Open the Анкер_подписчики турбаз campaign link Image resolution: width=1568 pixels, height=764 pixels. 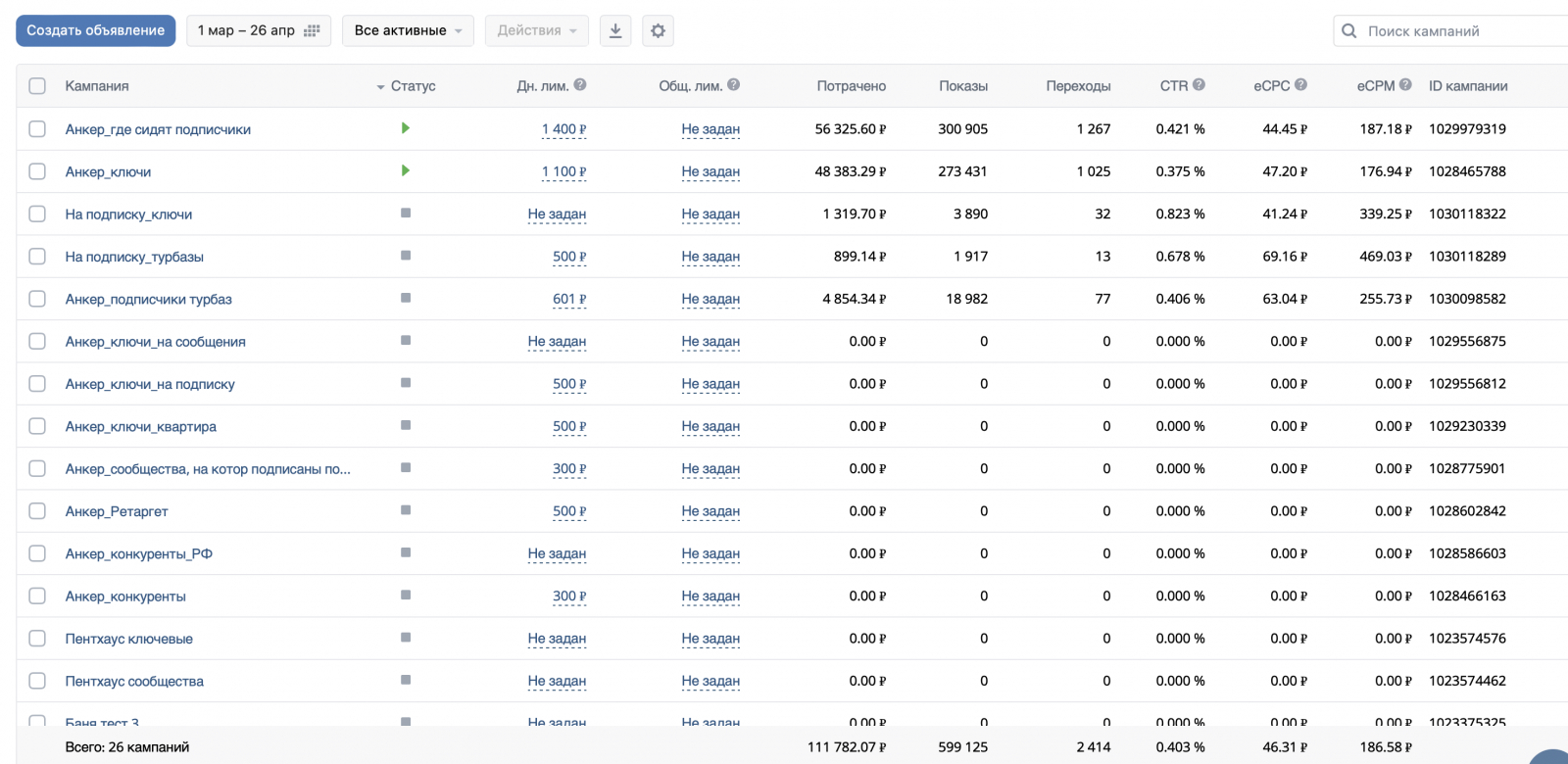[148, 299]
